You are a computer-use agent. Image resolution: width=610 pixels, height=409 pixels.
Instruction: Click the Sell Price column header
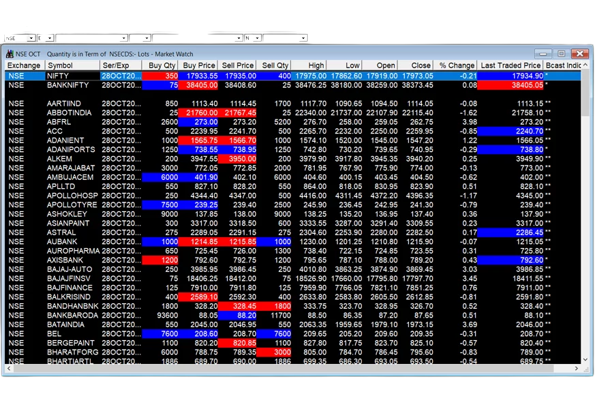click(x=237, y=65)
